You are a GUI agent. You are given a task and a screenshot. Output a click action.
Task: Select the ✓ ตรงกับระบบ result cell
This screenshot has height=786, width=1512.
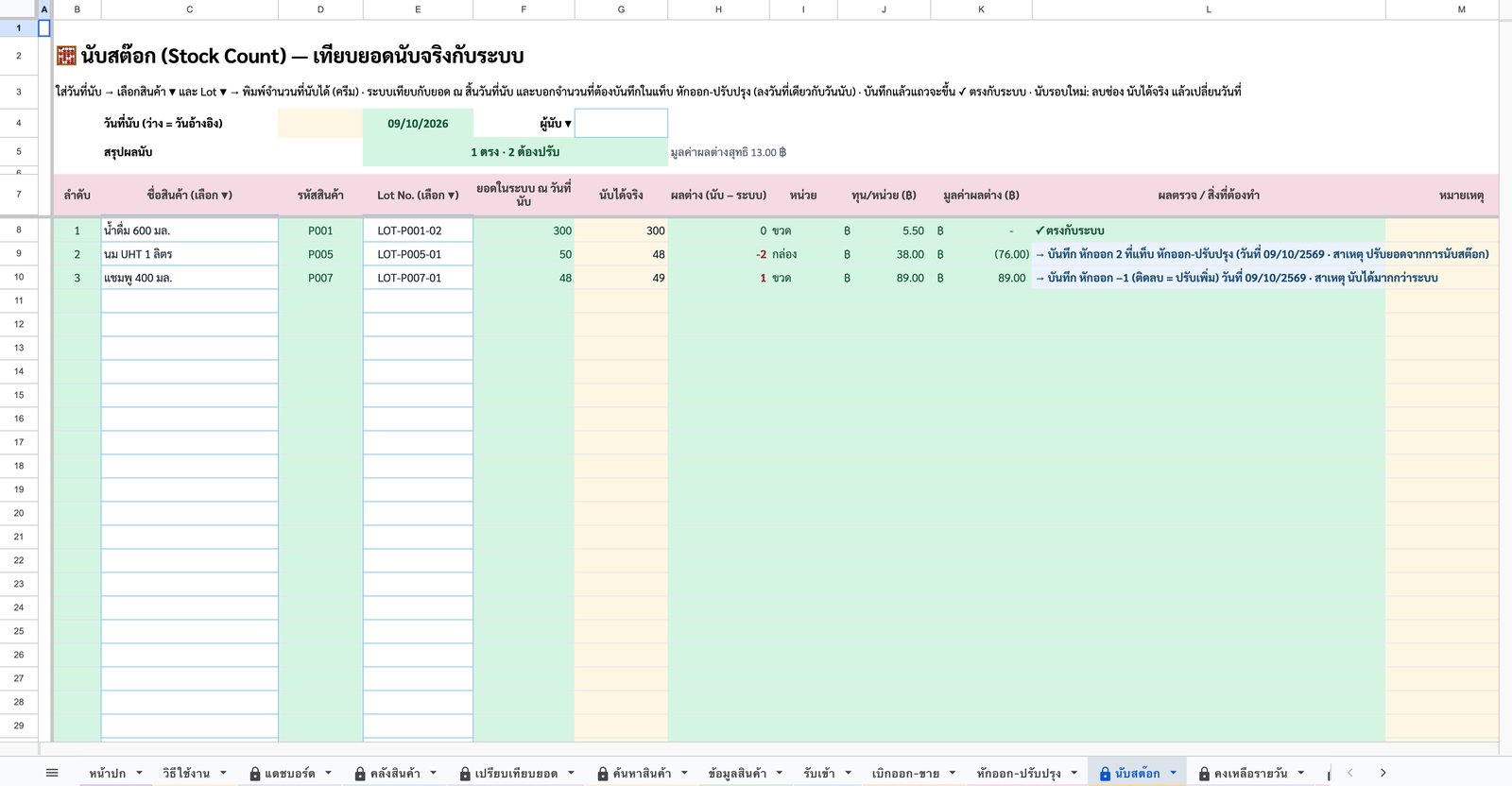pos(1209,231)
